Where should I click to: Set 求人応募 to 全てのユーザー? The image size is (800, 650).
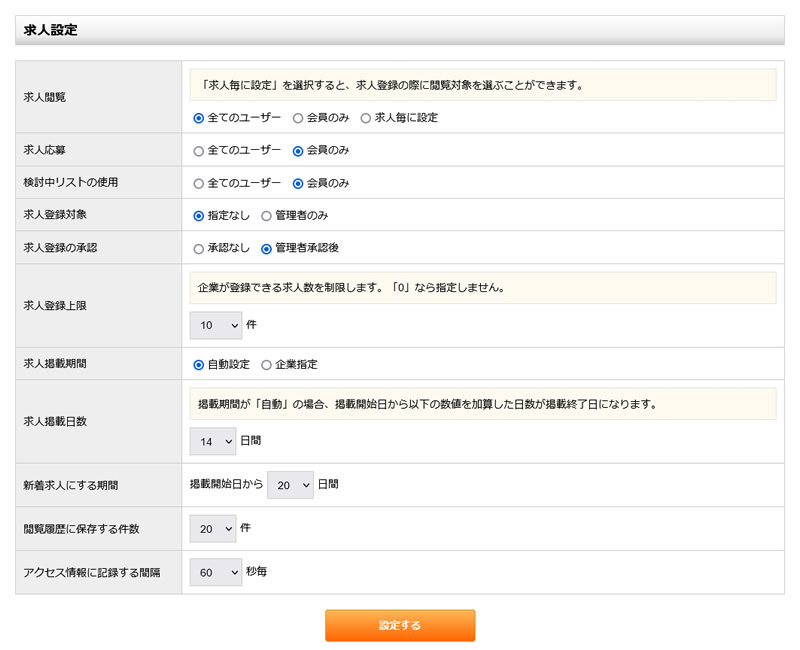coord(198,151)
